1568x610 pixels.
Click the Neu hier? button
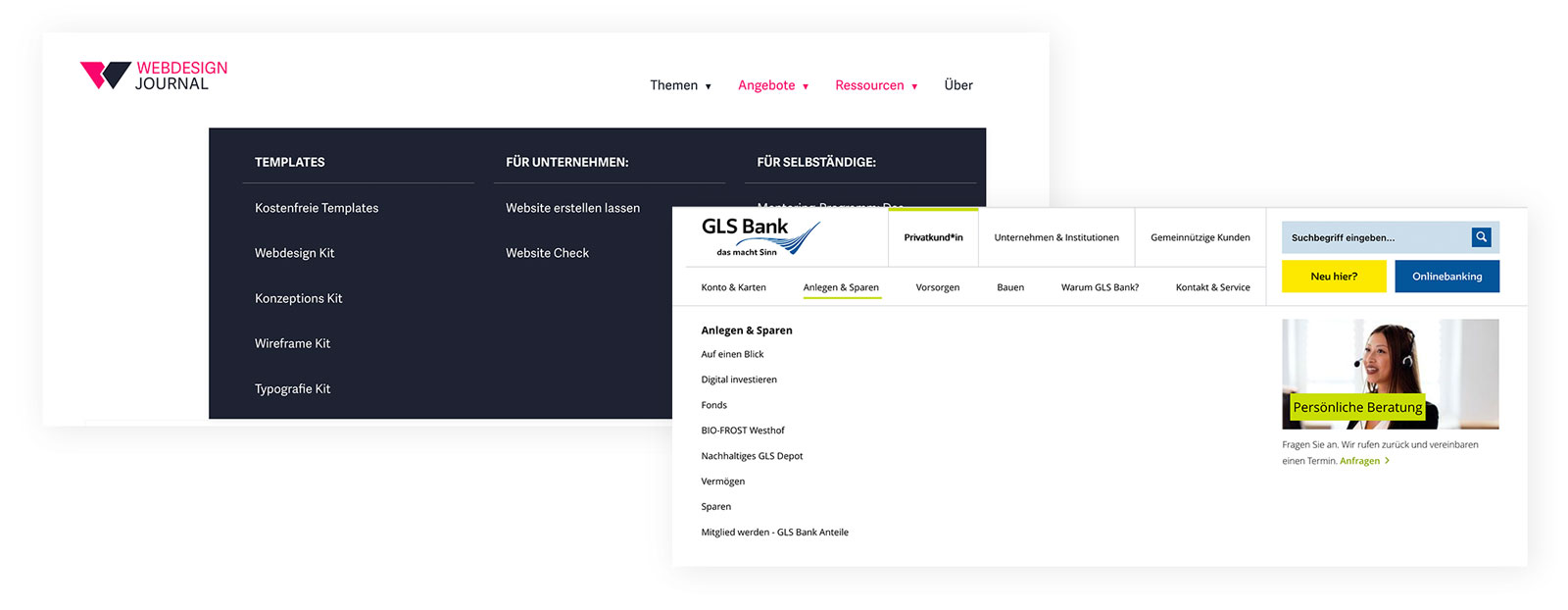[1334, 277]
